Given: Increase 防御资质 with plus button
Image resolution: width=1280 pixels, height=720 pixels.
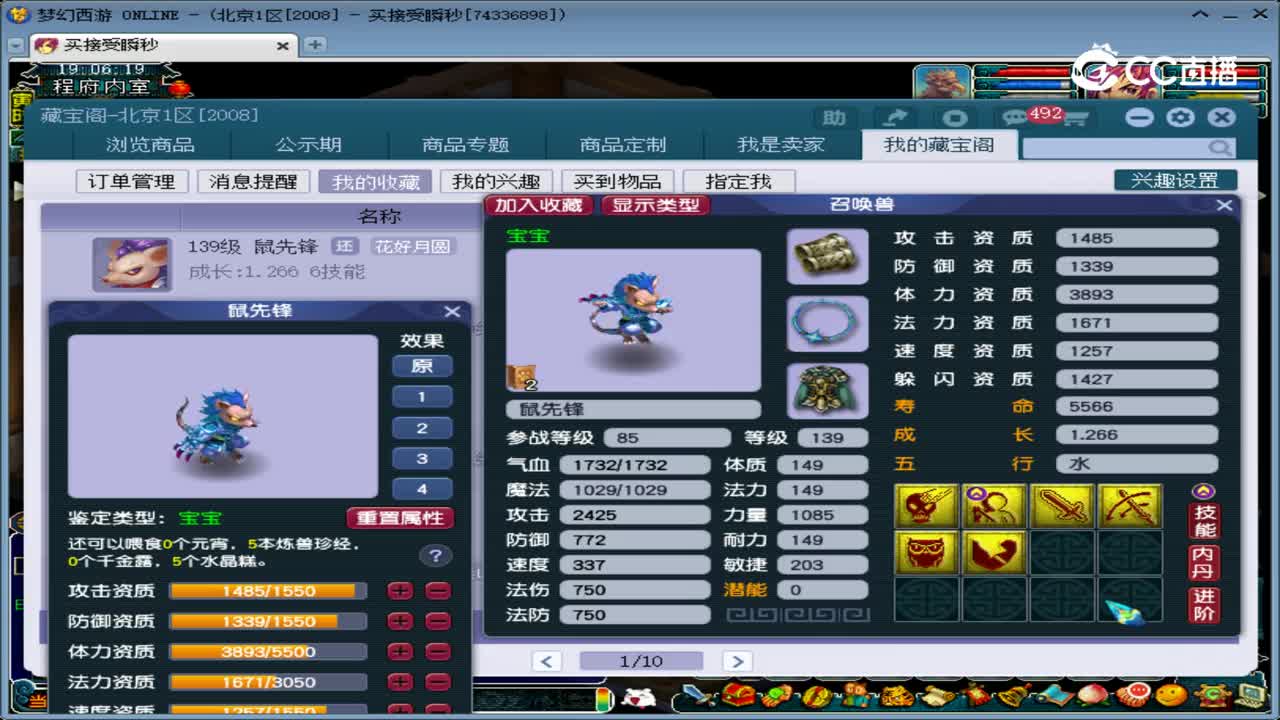Looking at the screenshot, I should point(401,621).
